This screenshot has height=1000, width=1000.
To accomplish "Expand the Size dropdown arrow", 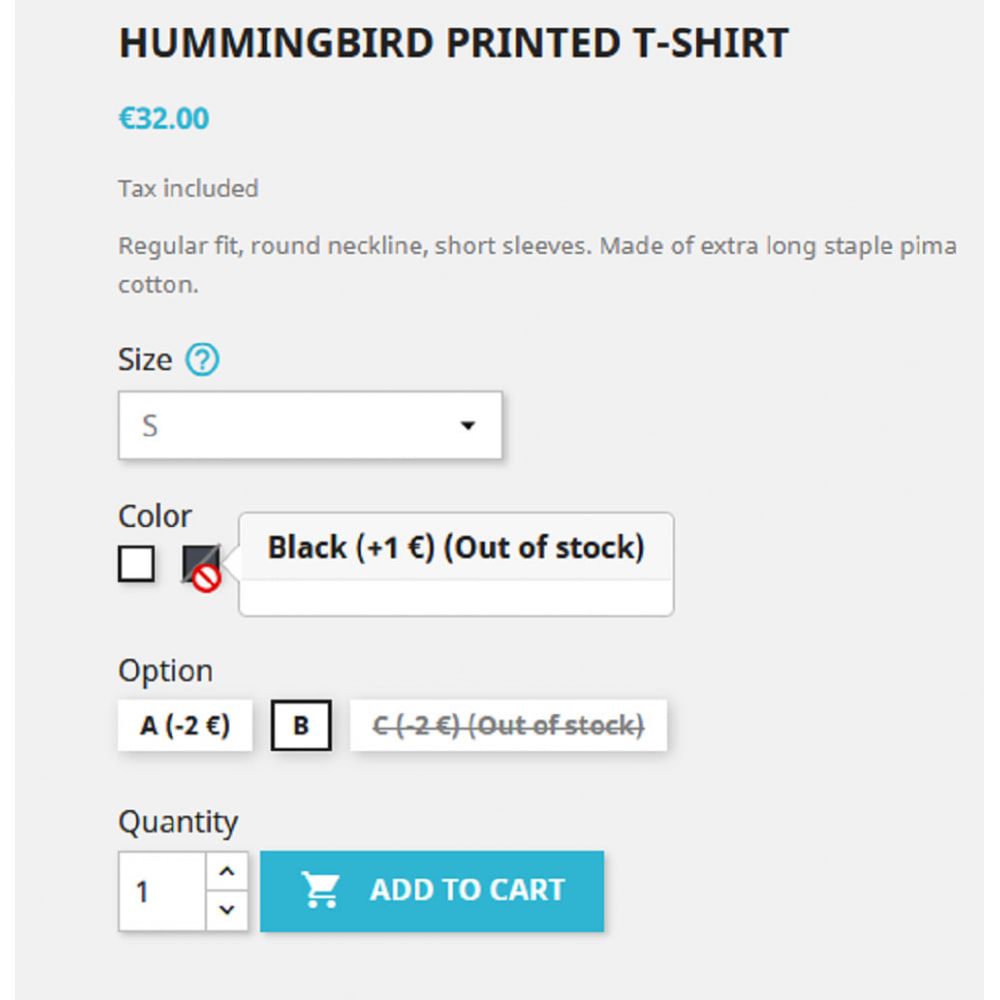I will (x=468, y=425).
